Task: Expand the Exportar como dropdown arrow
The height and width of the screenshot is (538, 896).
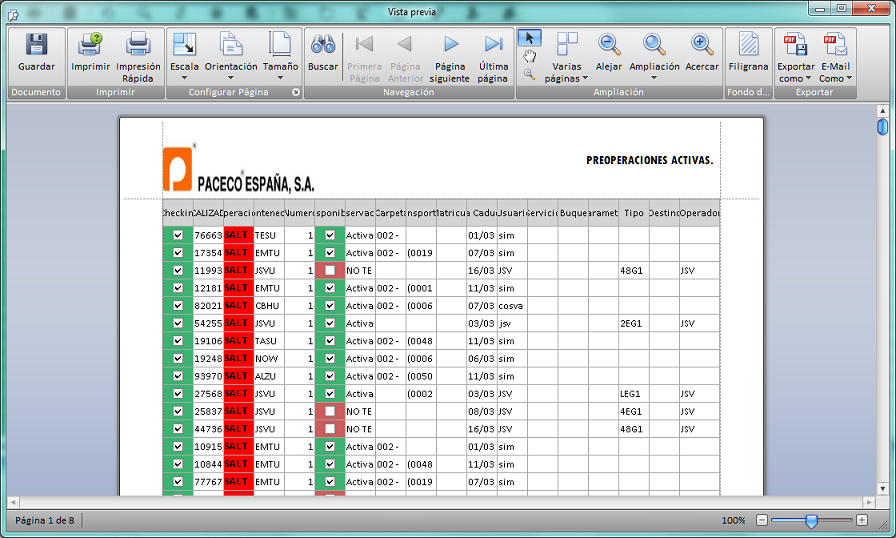Action: click(x=808, y=78)
